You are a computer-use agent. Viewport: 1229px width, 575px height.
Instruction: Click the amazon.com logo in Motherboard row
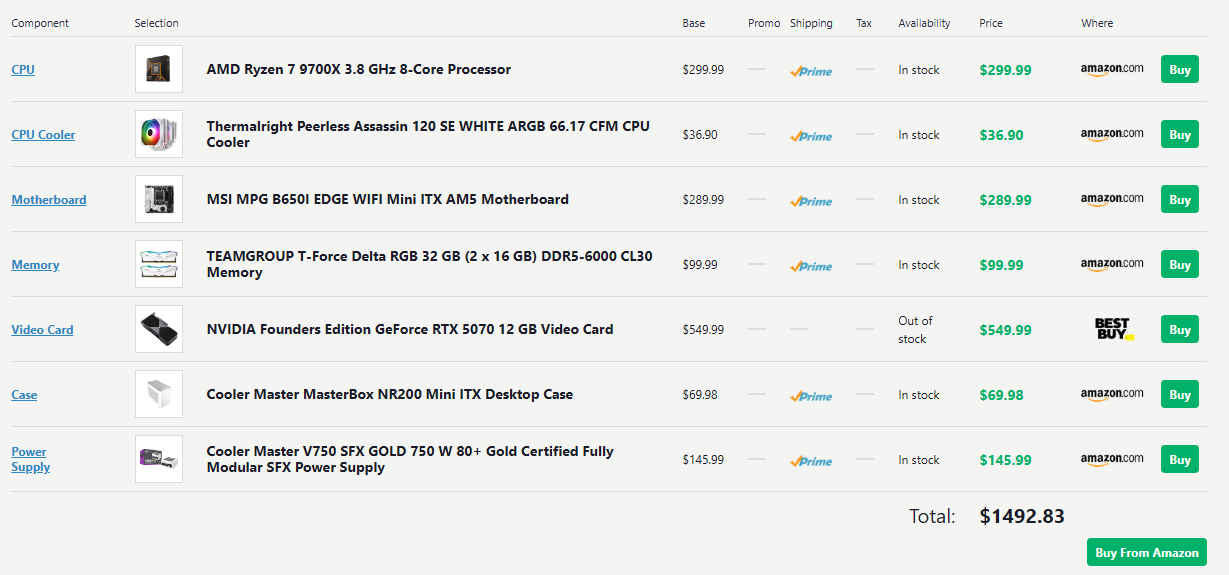coord(1112,200)
